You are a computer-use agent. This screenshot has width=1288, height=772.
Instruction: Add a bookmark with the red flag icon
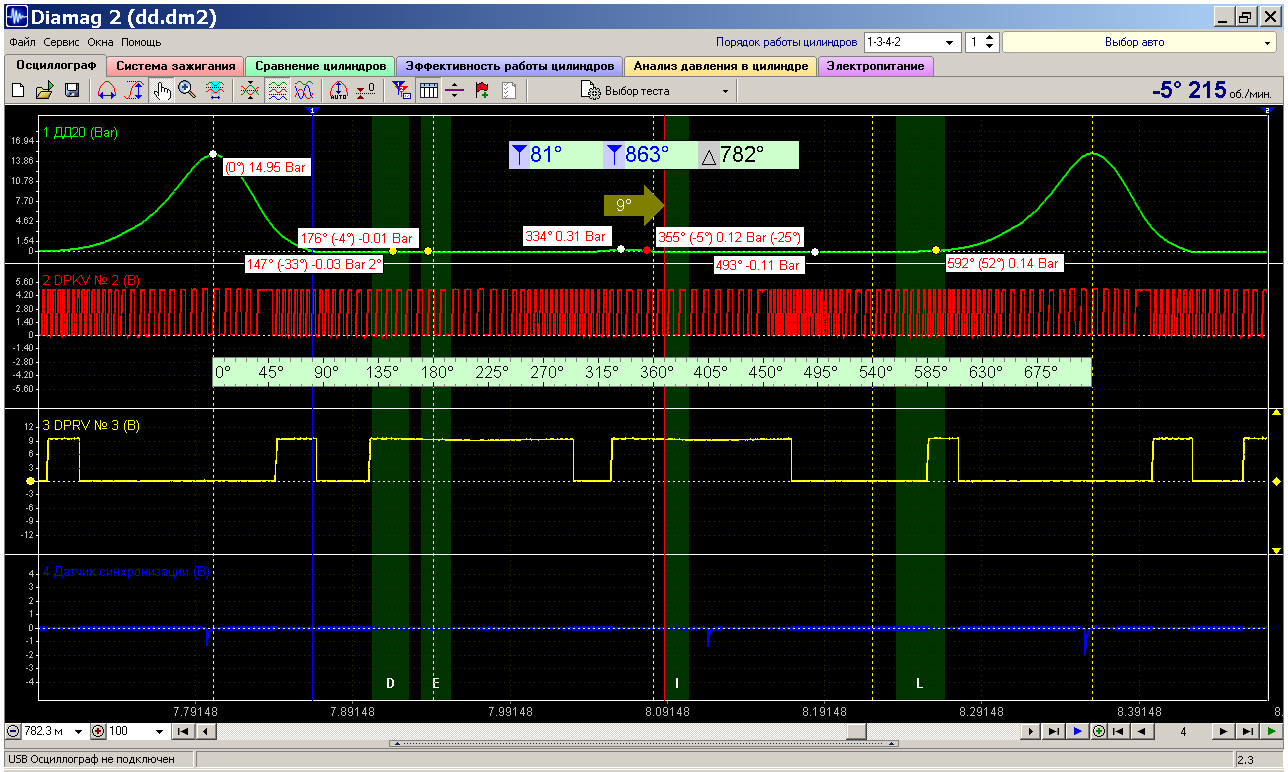(482, 91)
